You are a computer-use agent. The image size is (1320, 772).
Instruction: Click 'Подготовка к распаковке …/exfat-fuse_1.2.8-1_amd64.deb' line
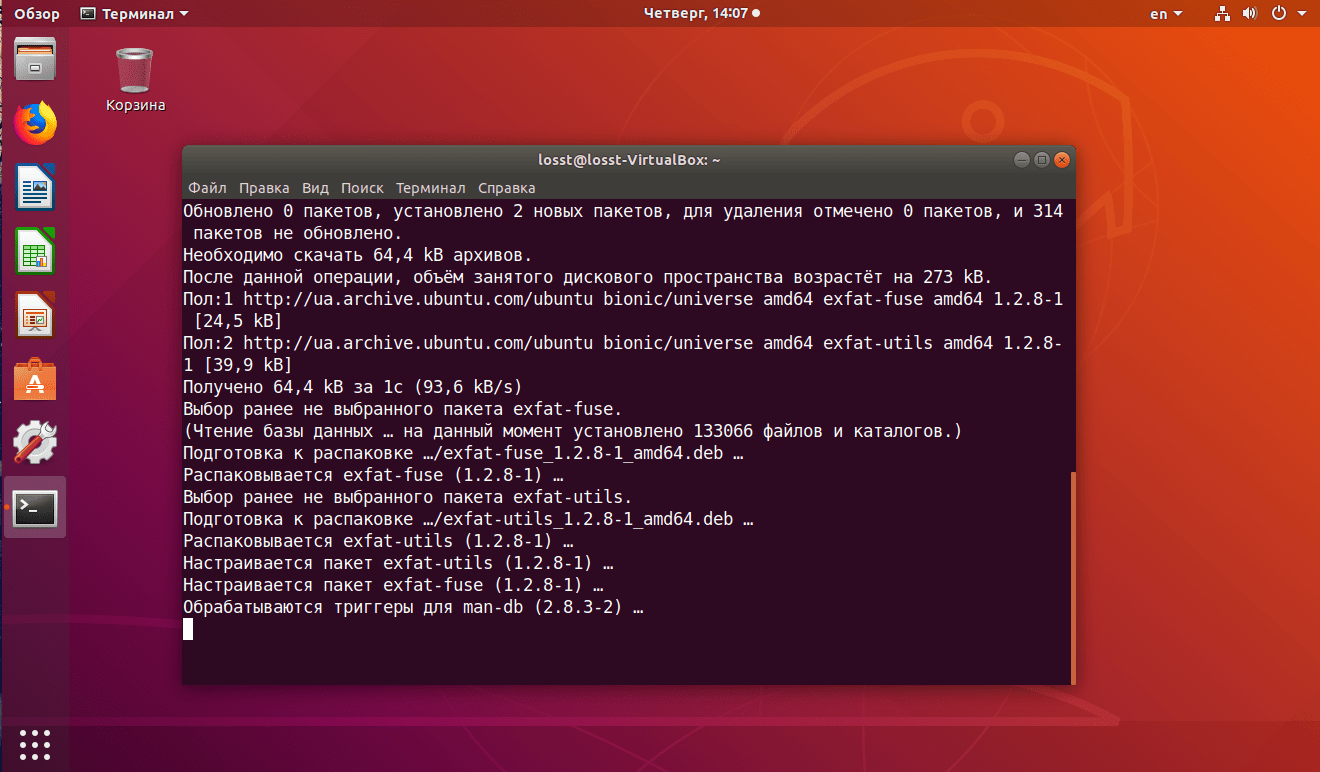[x=463, y=453]
